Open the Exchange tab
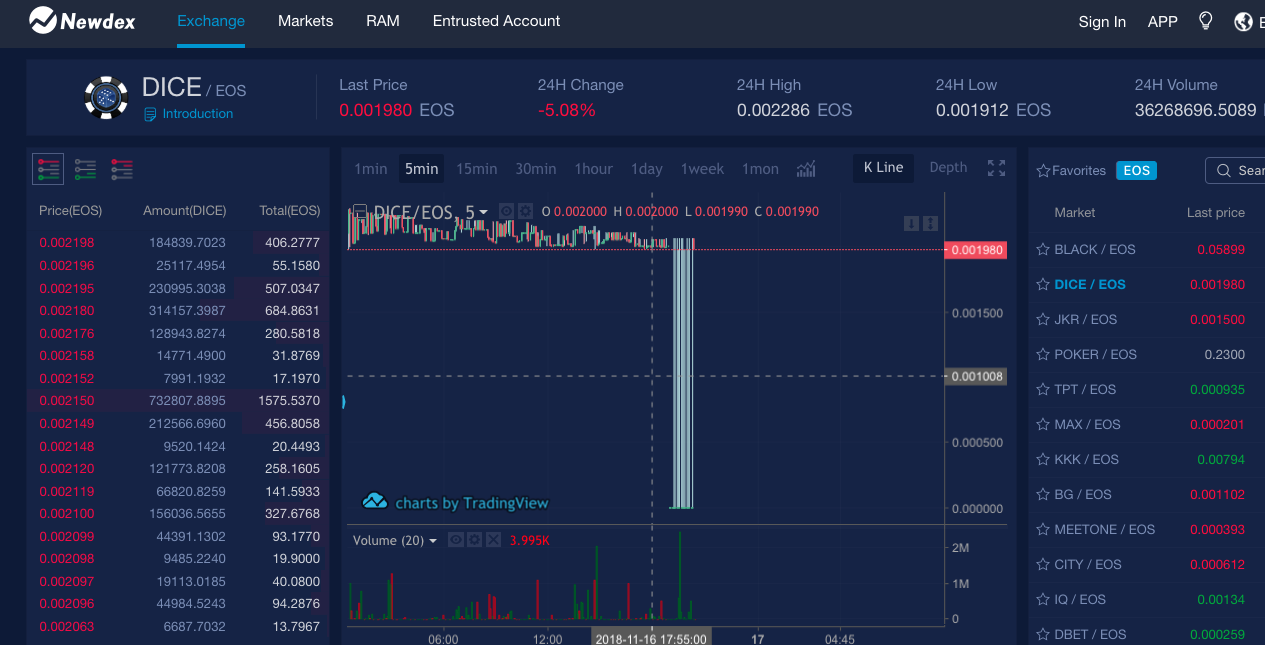This screenshot has height=645, width=1265. click(x=211, y=21)
